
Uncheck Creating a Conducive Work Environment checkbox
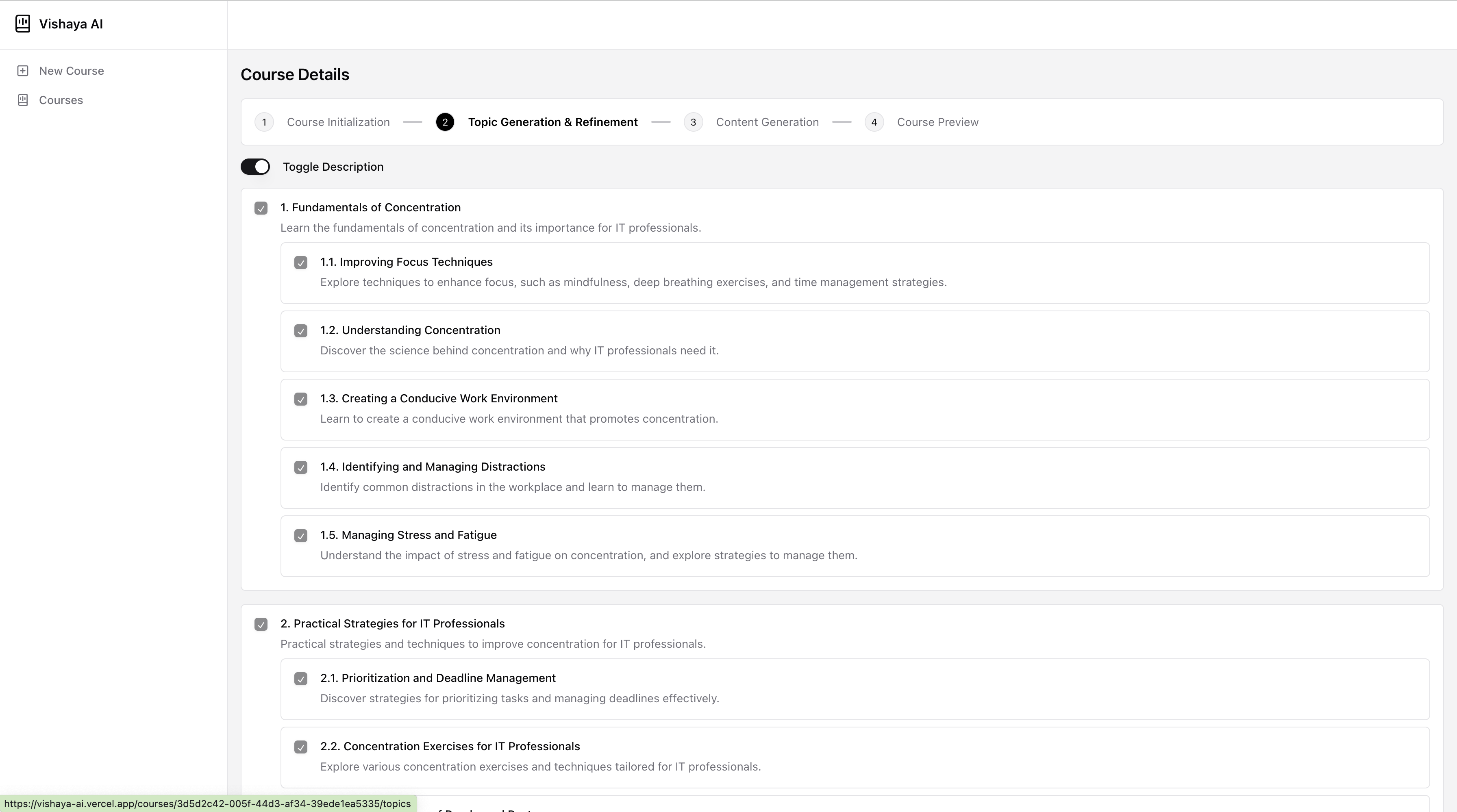[301, 399]
